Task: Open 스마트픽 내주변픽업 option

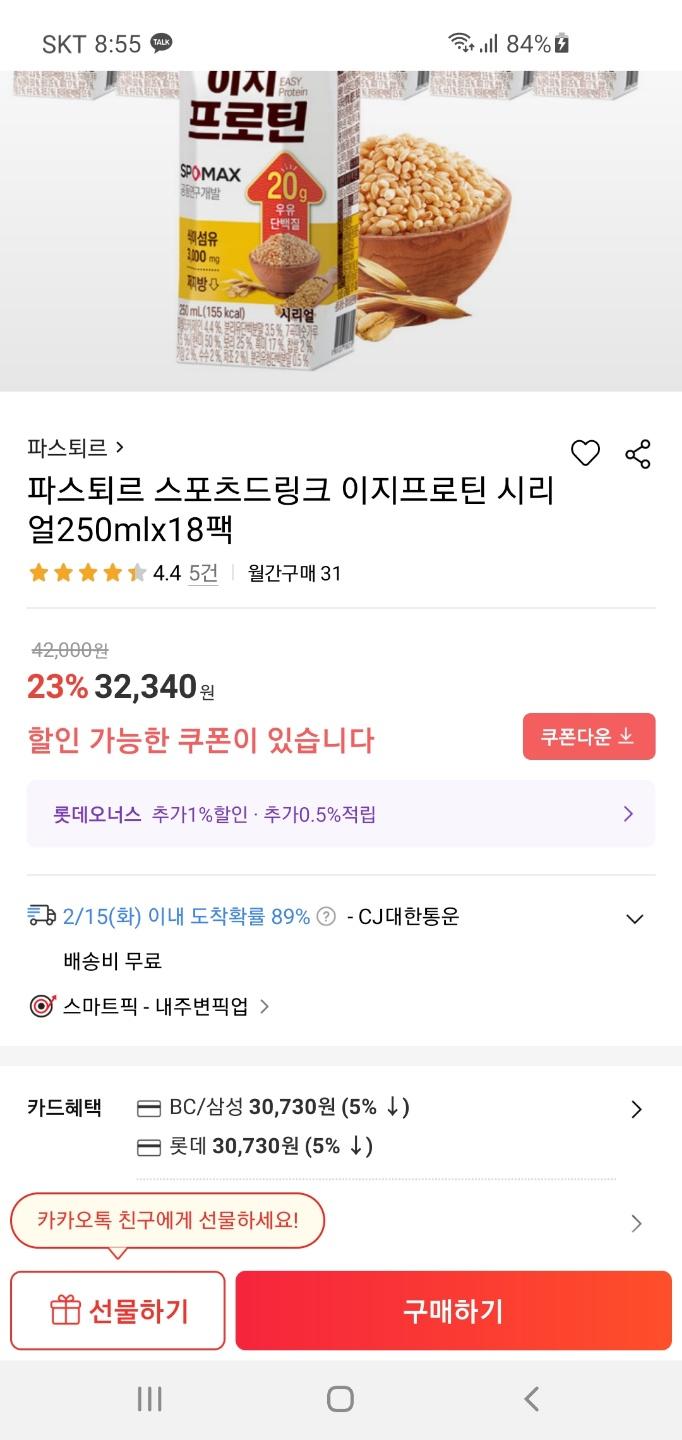Action: click(x=156, y=1006)
